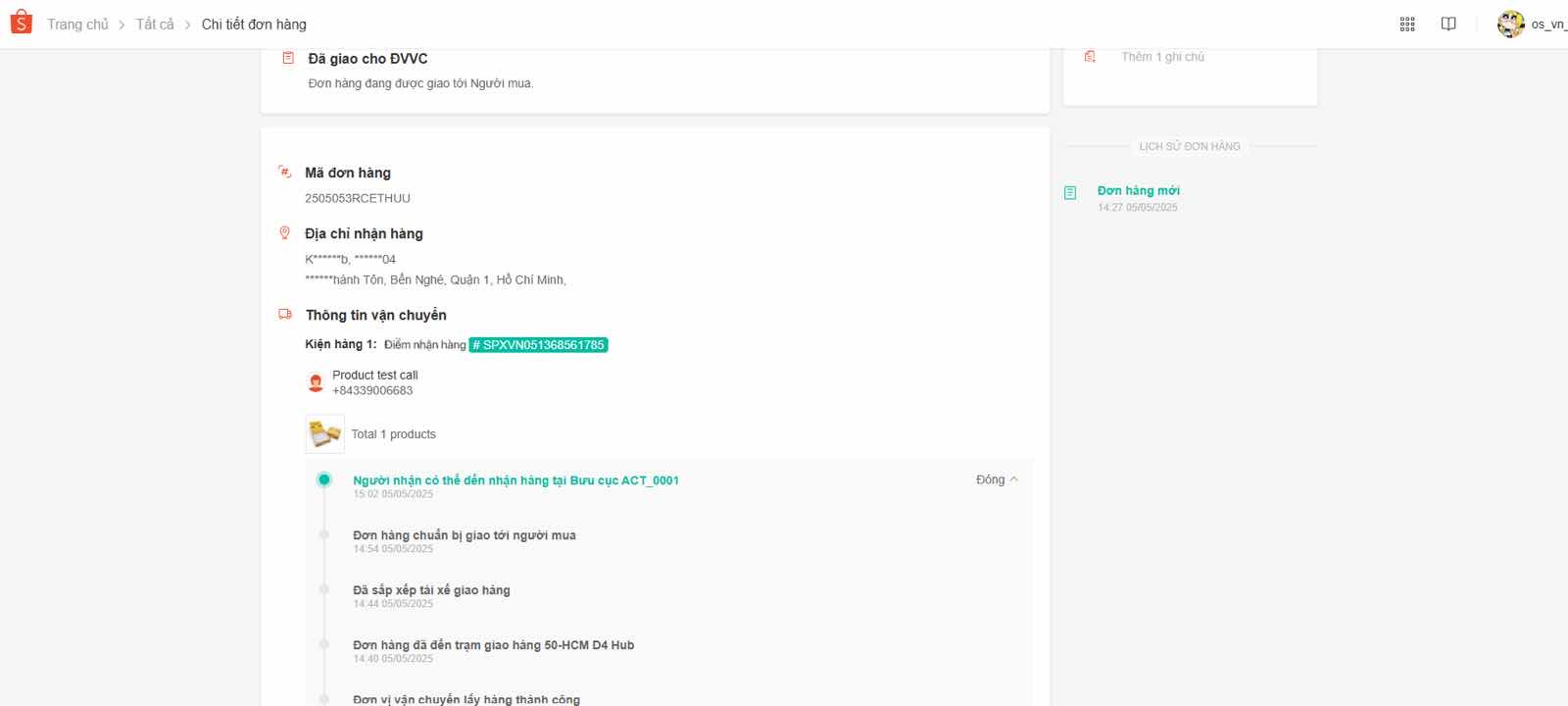Go to Trang chủ breadcrumb
The image size is (1568, 706).
(77, 25)
